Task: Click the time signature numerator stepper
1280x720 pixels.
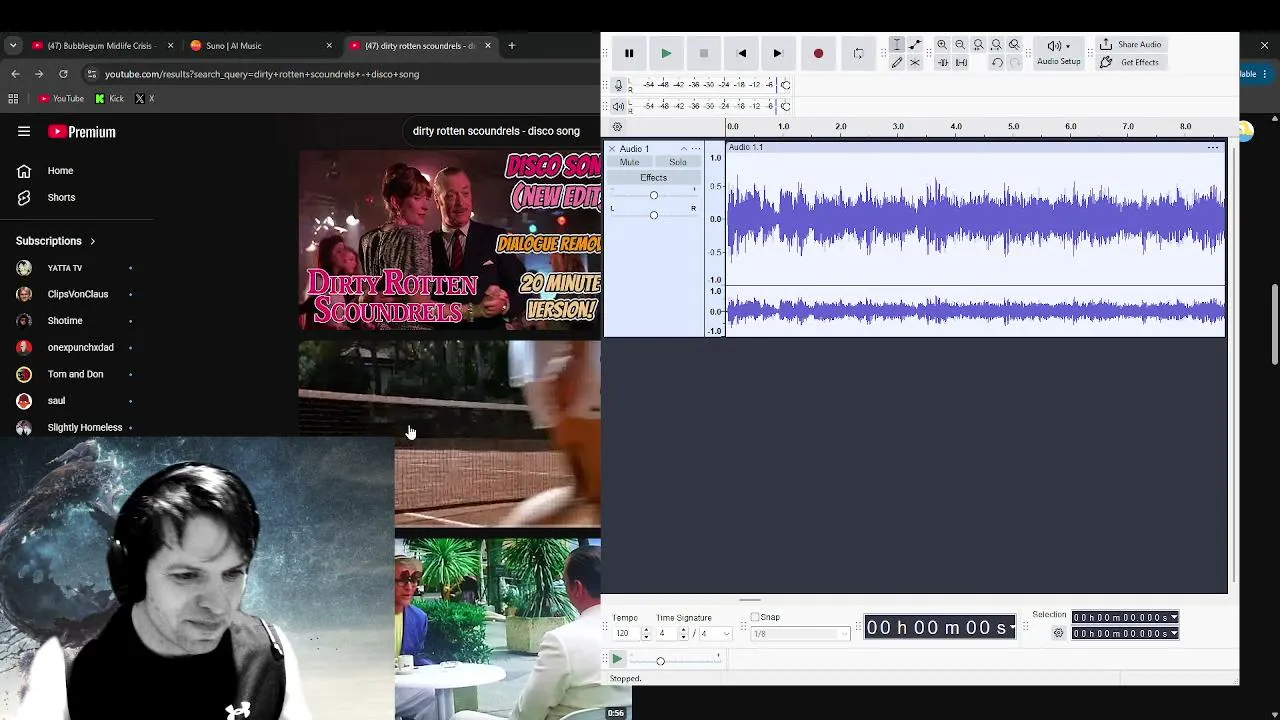Action: click(x=683, y=634)
